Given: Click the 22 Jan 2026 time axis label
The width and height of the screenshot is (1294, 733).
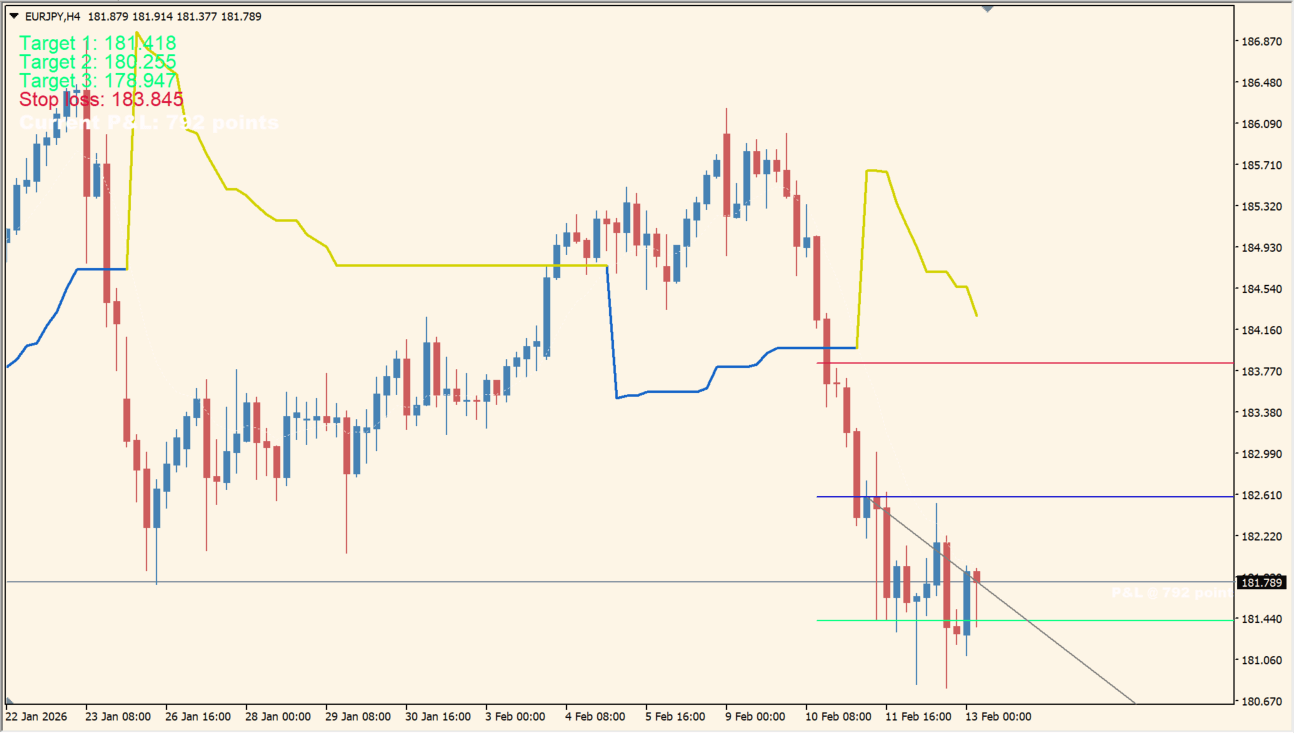Looking at the screenshot, I should [x=39, y=716].
